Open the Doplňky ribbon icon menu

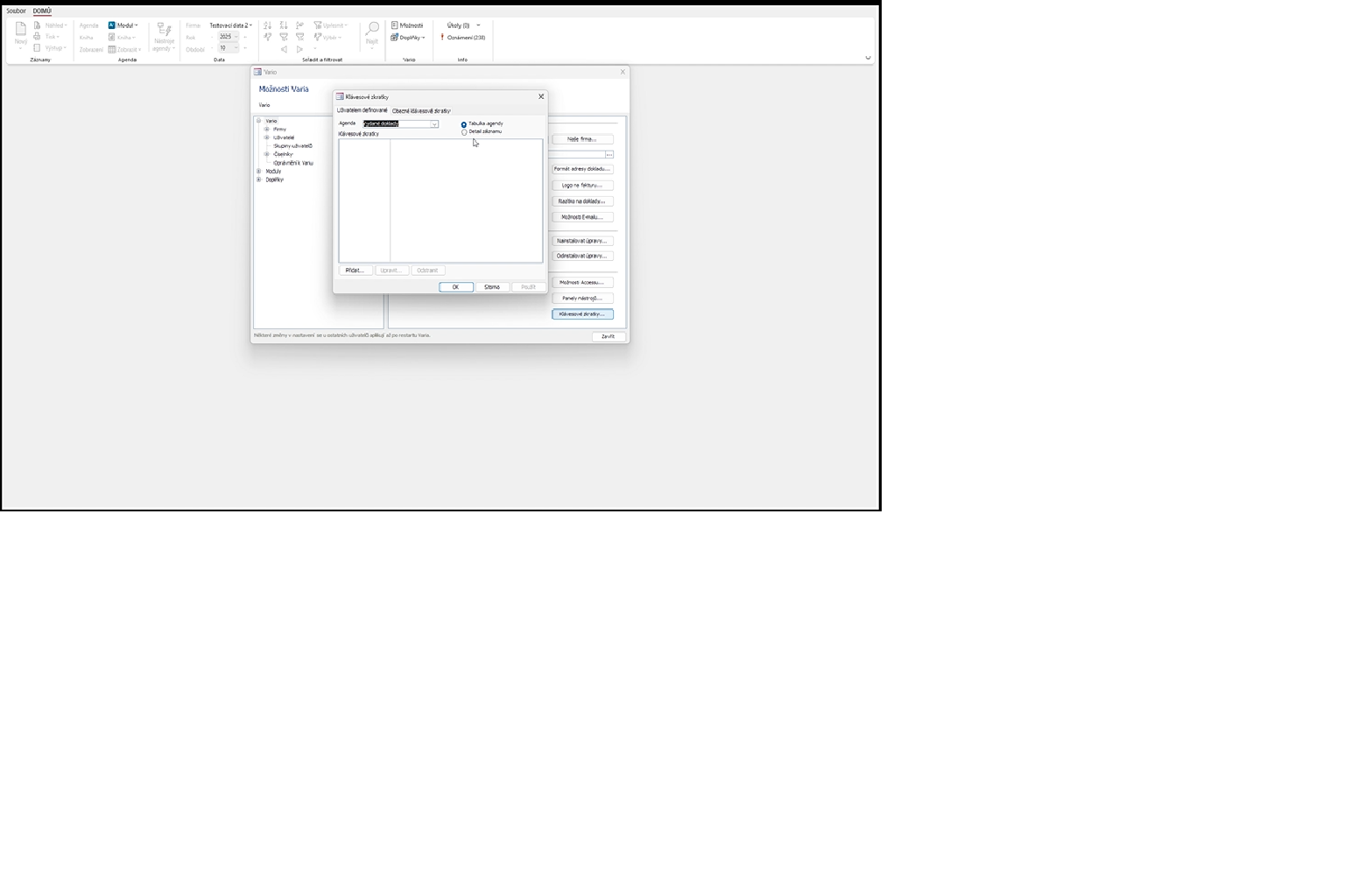click(395, 38)
